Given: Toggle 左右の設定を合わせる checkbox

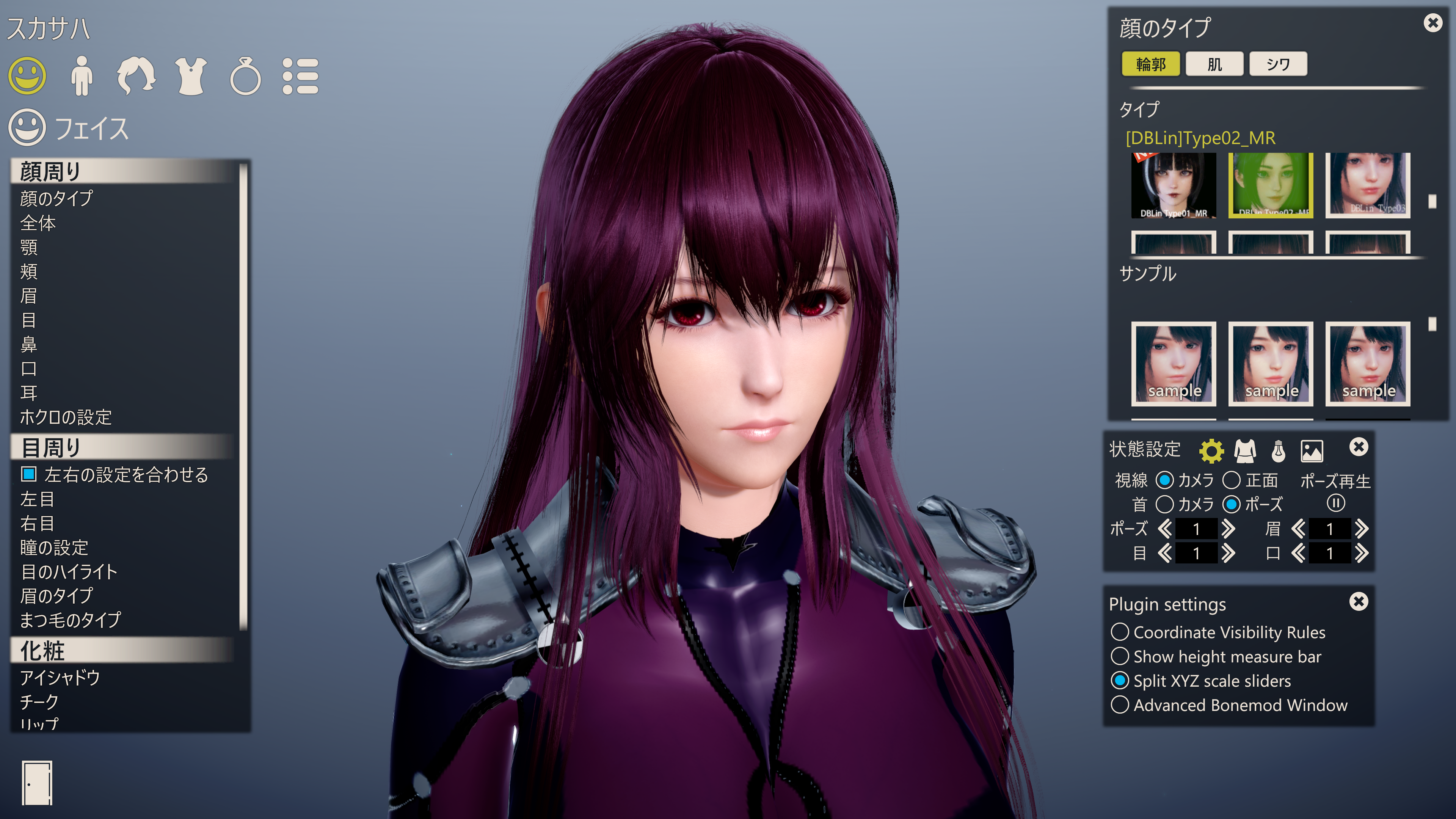Looking at the screenshot, I should coord(29,474).
